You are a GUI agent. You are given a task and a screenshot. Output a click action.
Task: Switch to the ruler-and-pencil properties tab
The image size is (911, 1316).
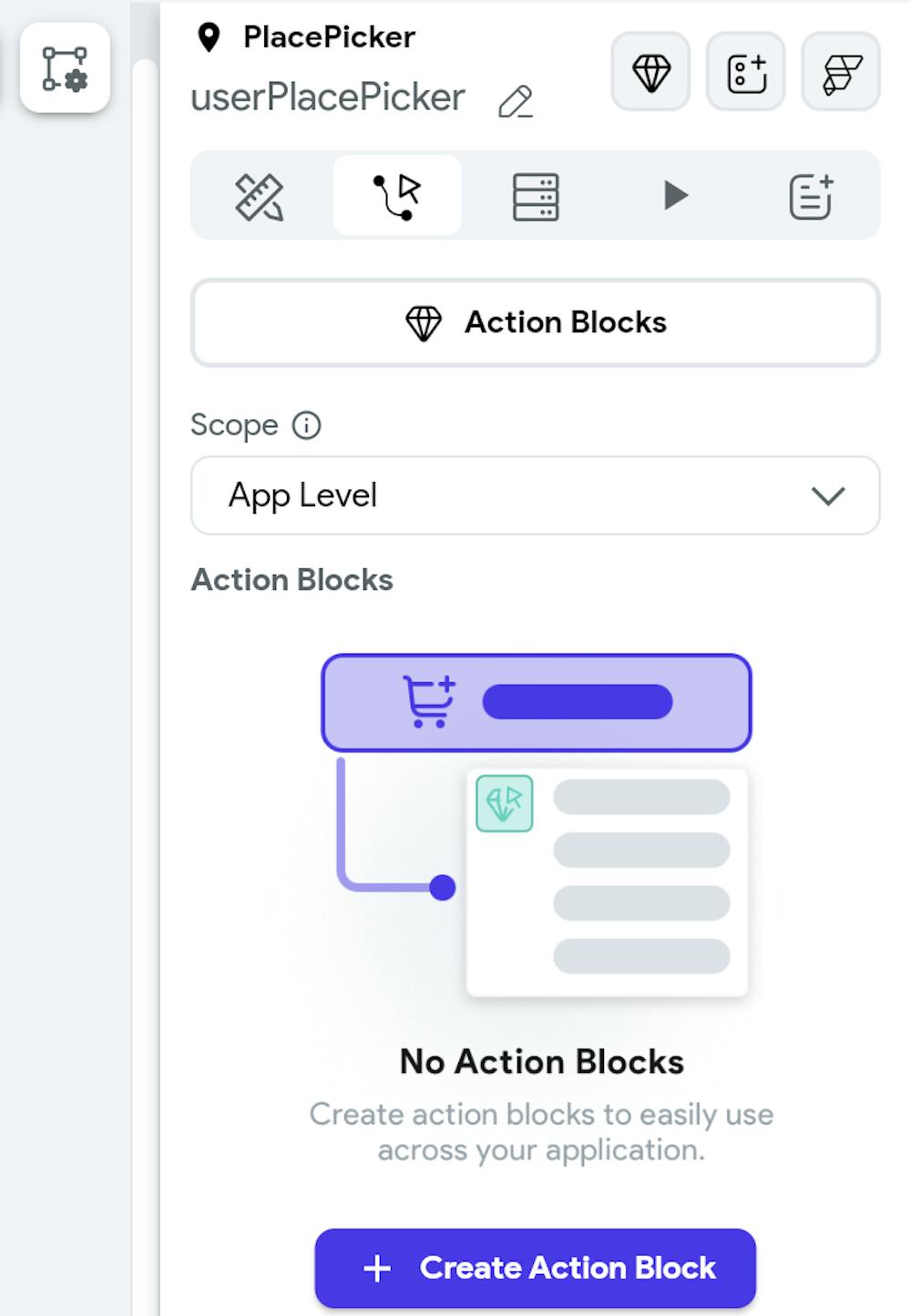point(260,196)
